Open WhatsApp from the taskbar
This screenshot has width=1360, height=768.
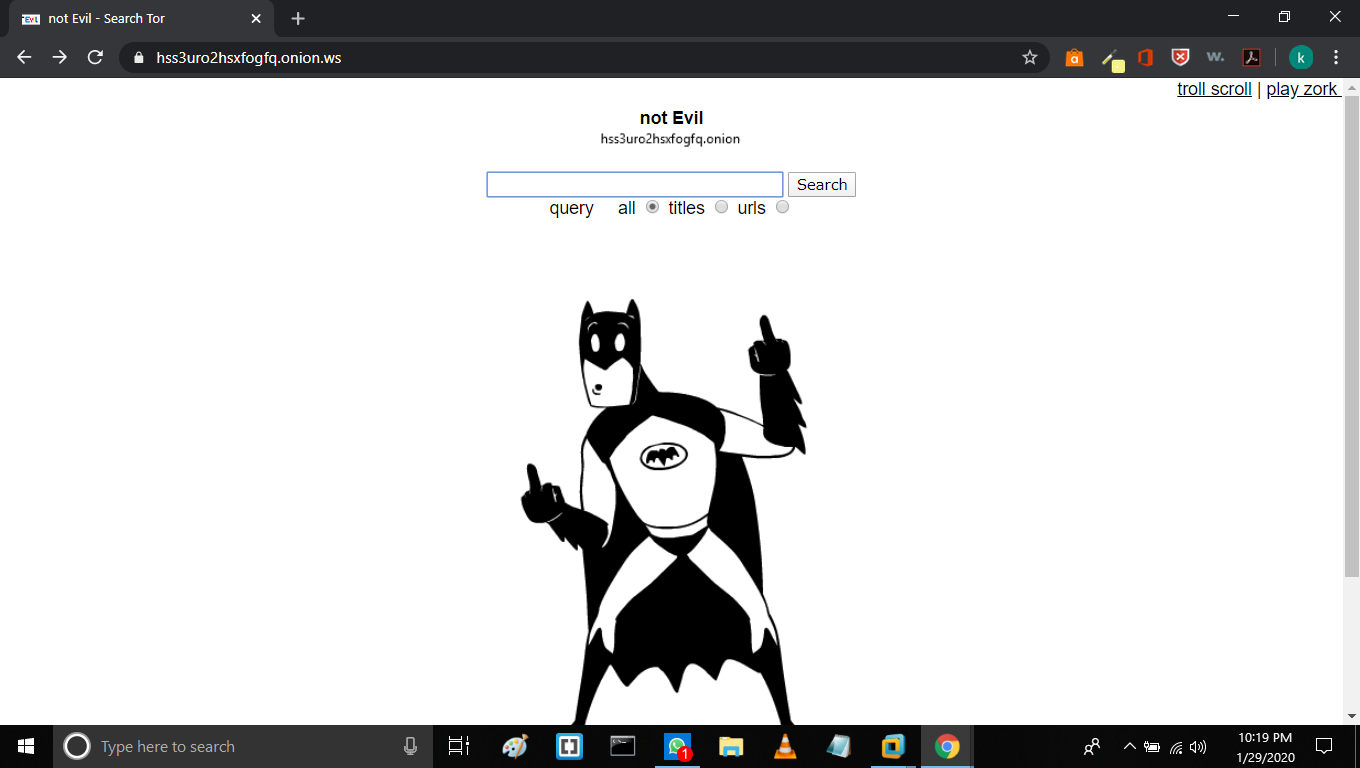pos(677,746)
